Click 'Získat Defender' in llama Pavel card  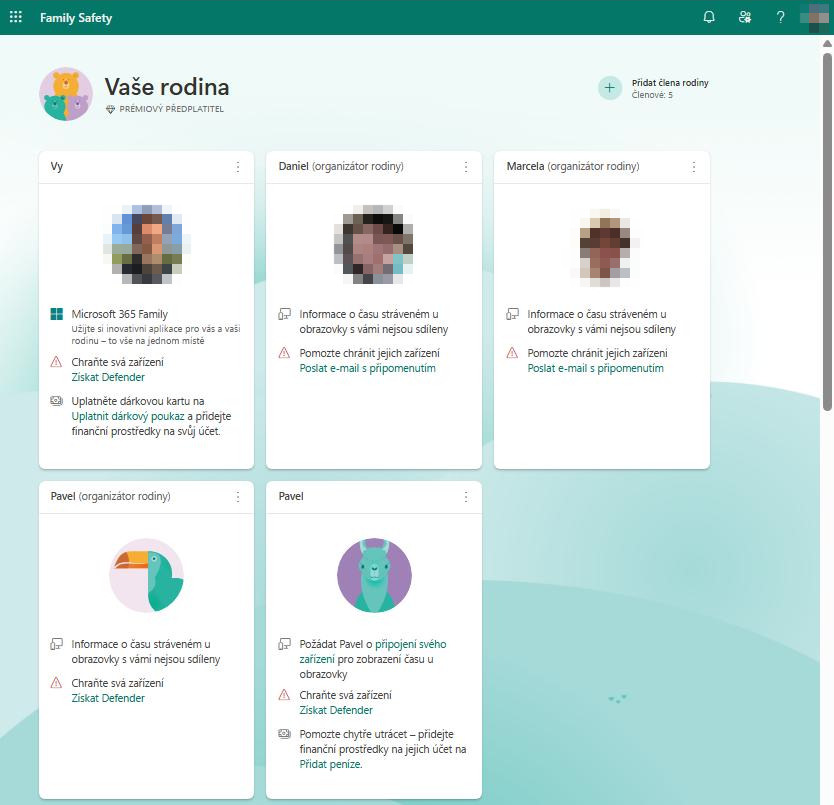pyautogui.click(x=336, y=710)
